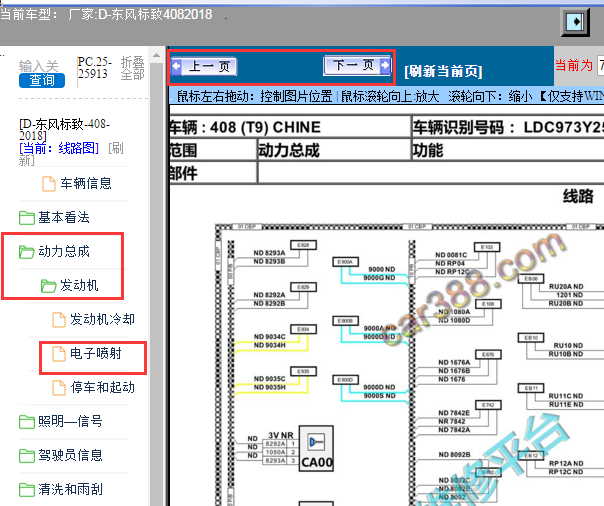Screen dimensions: 604x506
Task: Click the 驾驶员信息 folder icon
Action: point(27,456)
